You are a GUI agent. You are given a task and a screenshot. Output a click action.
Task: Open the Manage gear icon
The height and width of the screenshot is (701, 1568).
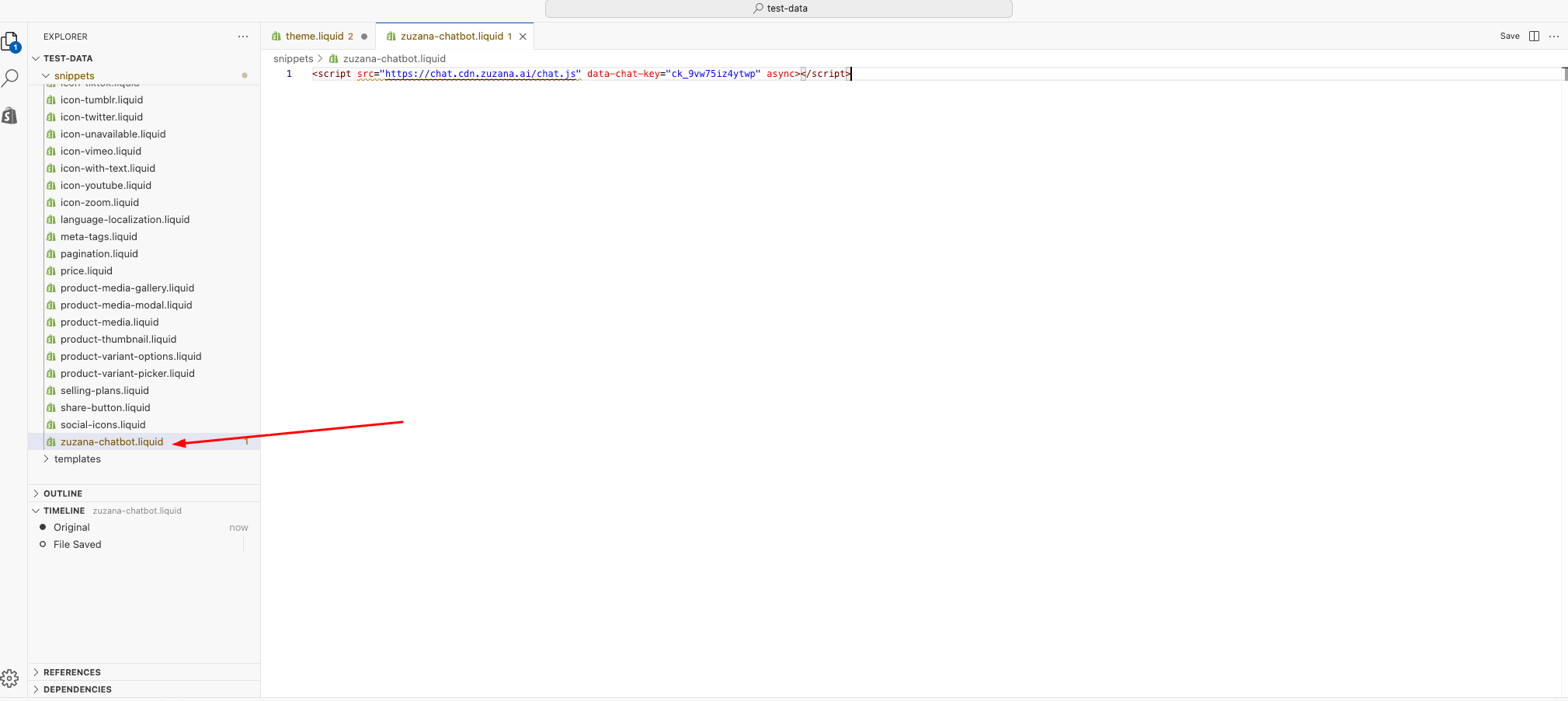point(10,678)
